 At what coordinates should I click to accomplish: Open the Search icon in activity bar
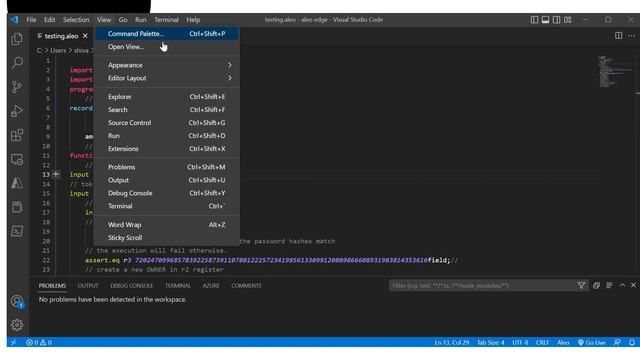tap(17, 62)
